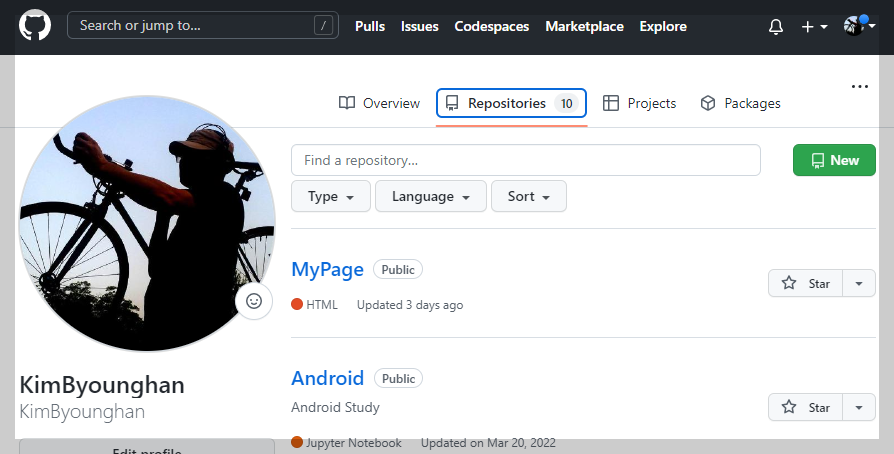Click the star icon for Android
Screen dimensions: 894x454
(789, 407)
